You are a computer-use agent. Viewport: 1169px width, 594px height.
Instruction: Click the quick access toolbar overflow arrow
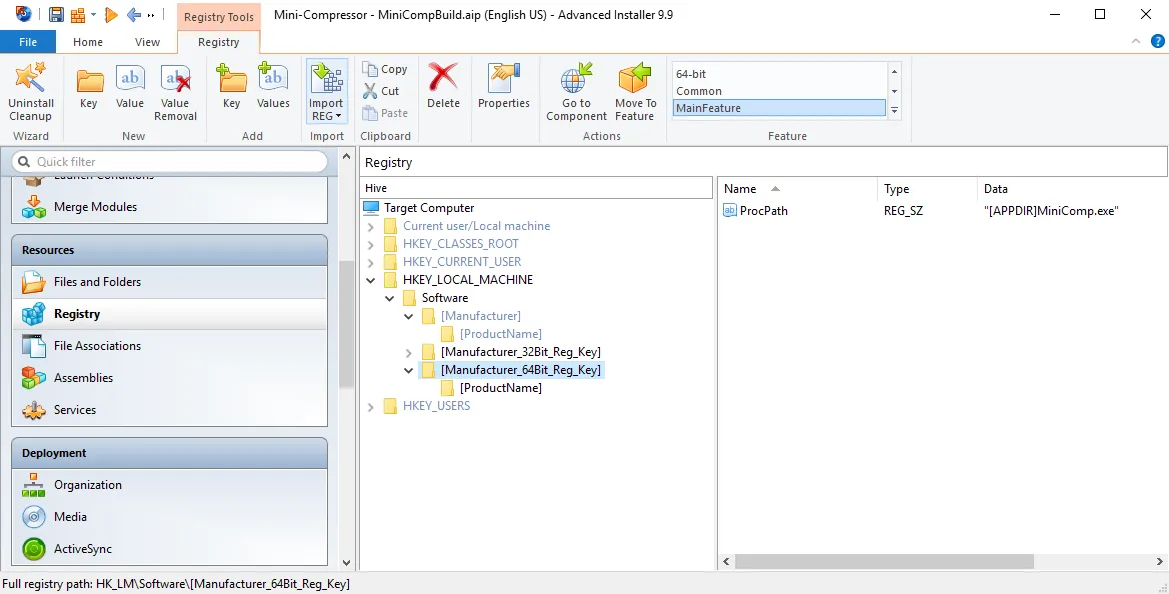click(151, 14)
